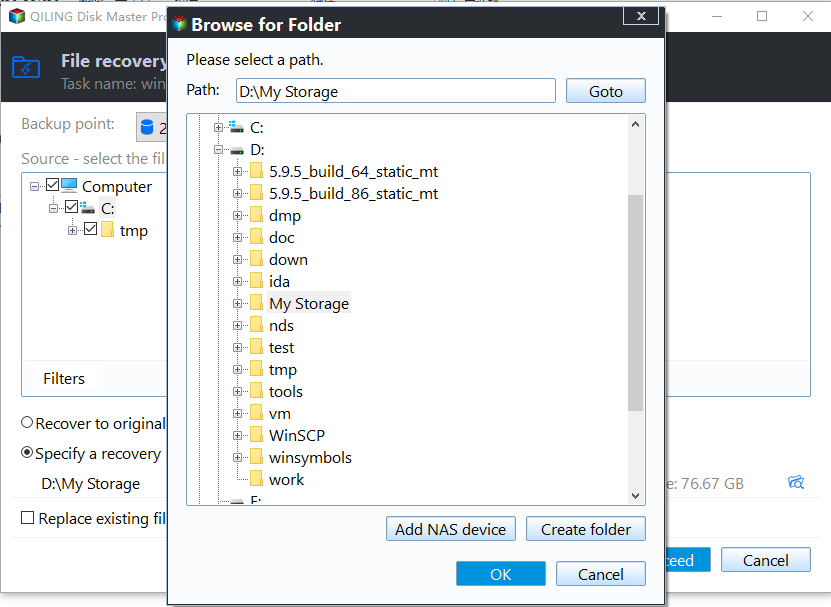
Task: Click the backup point database icon
Action: click(x=147, y=127)
